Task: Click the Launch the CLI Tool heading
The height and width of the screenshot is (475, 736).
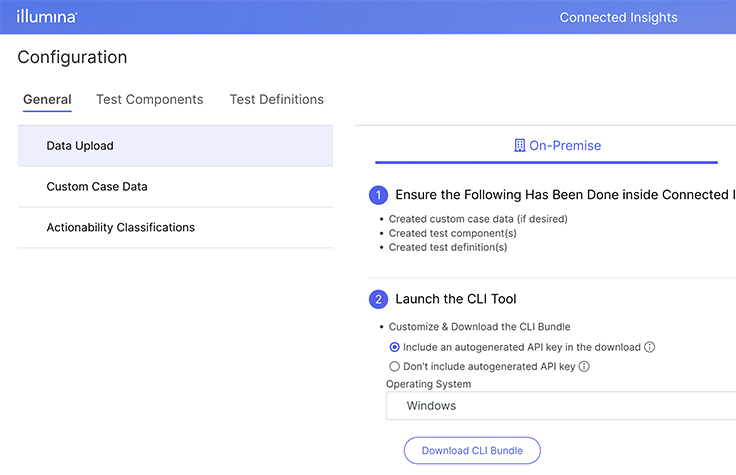Action: [x=455, y=299]
